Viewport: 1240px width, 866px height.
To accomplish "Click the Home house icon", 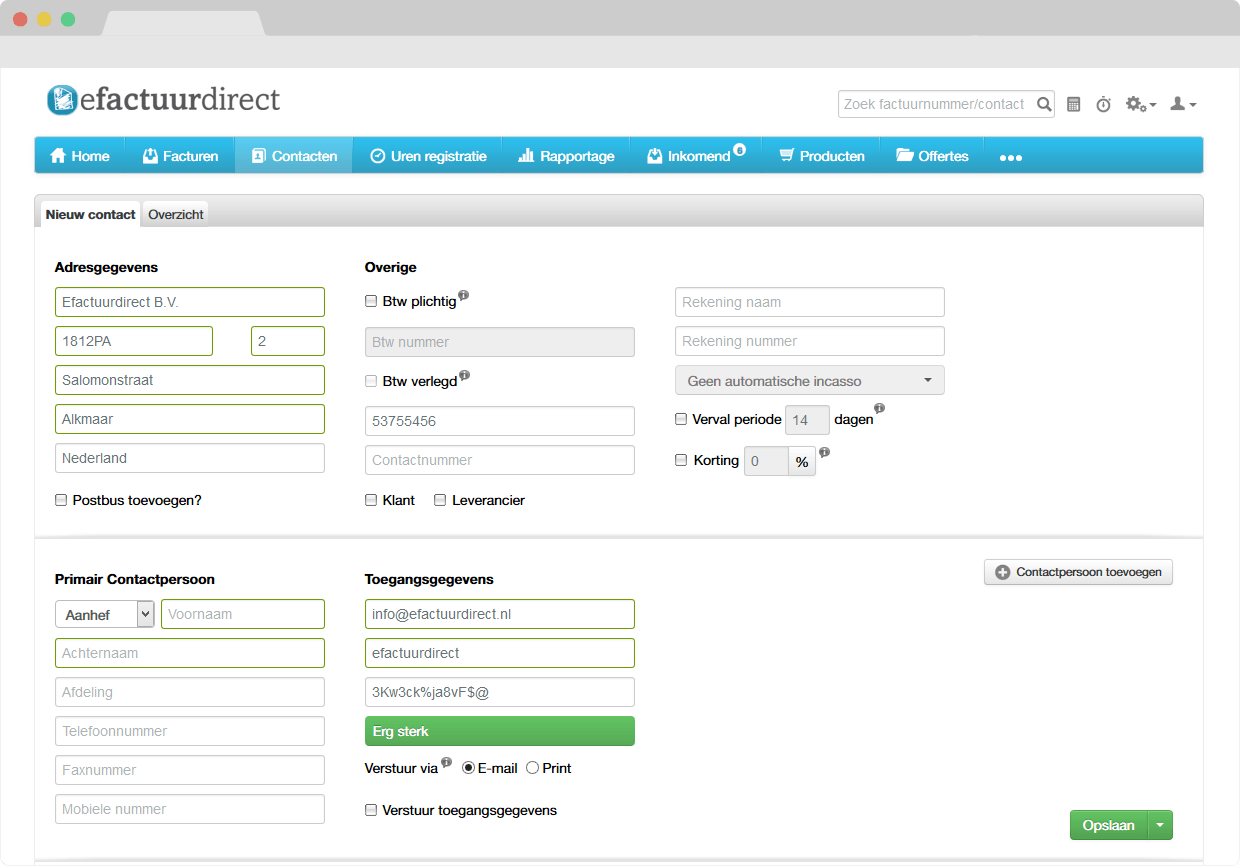I will [58, 156].
